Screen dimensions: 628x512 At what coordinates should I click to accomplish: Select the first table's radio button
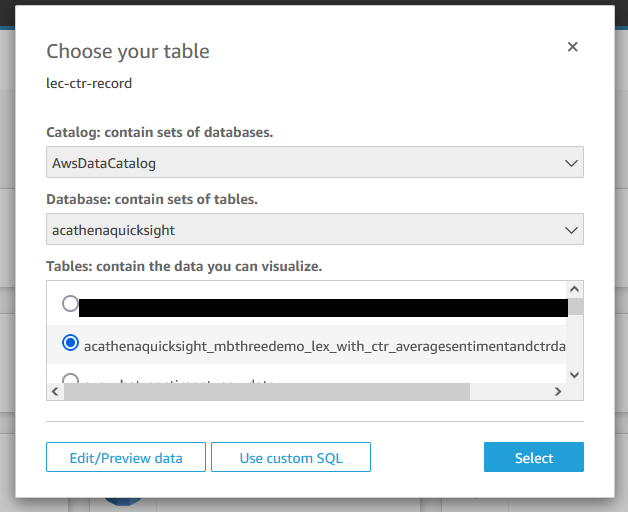[70, 304]
